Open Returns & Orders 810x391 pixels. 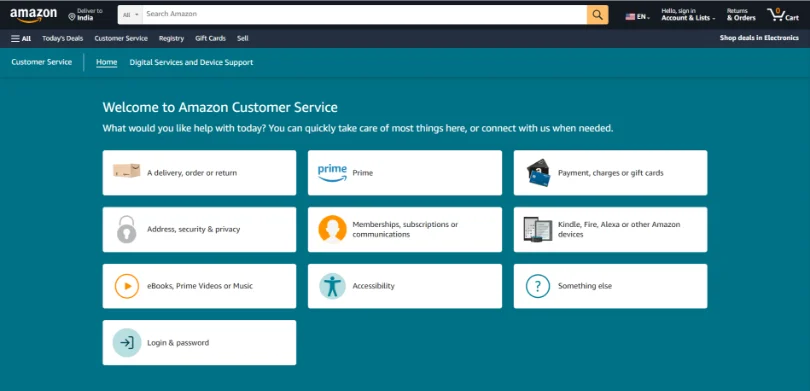tap(741, 14)
